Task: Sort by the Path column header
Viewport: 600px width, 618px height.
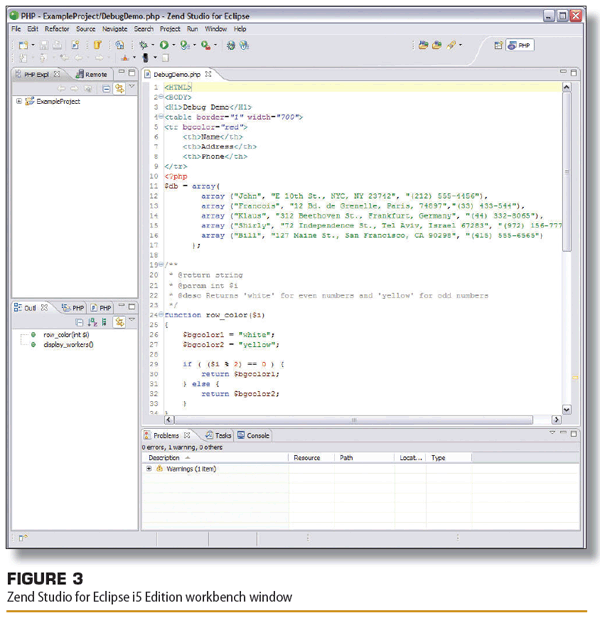Action: coord(364,458)
